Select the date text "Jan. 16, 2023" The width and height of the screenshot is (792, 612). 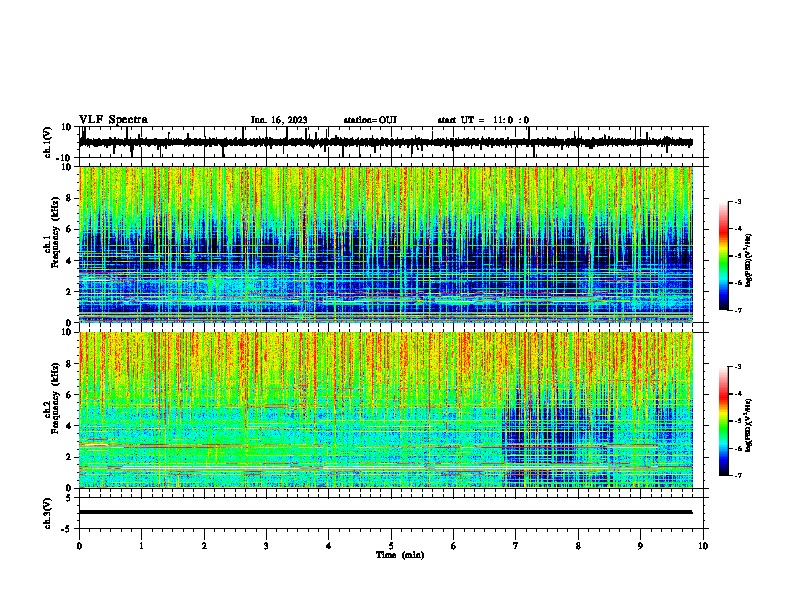279,120
